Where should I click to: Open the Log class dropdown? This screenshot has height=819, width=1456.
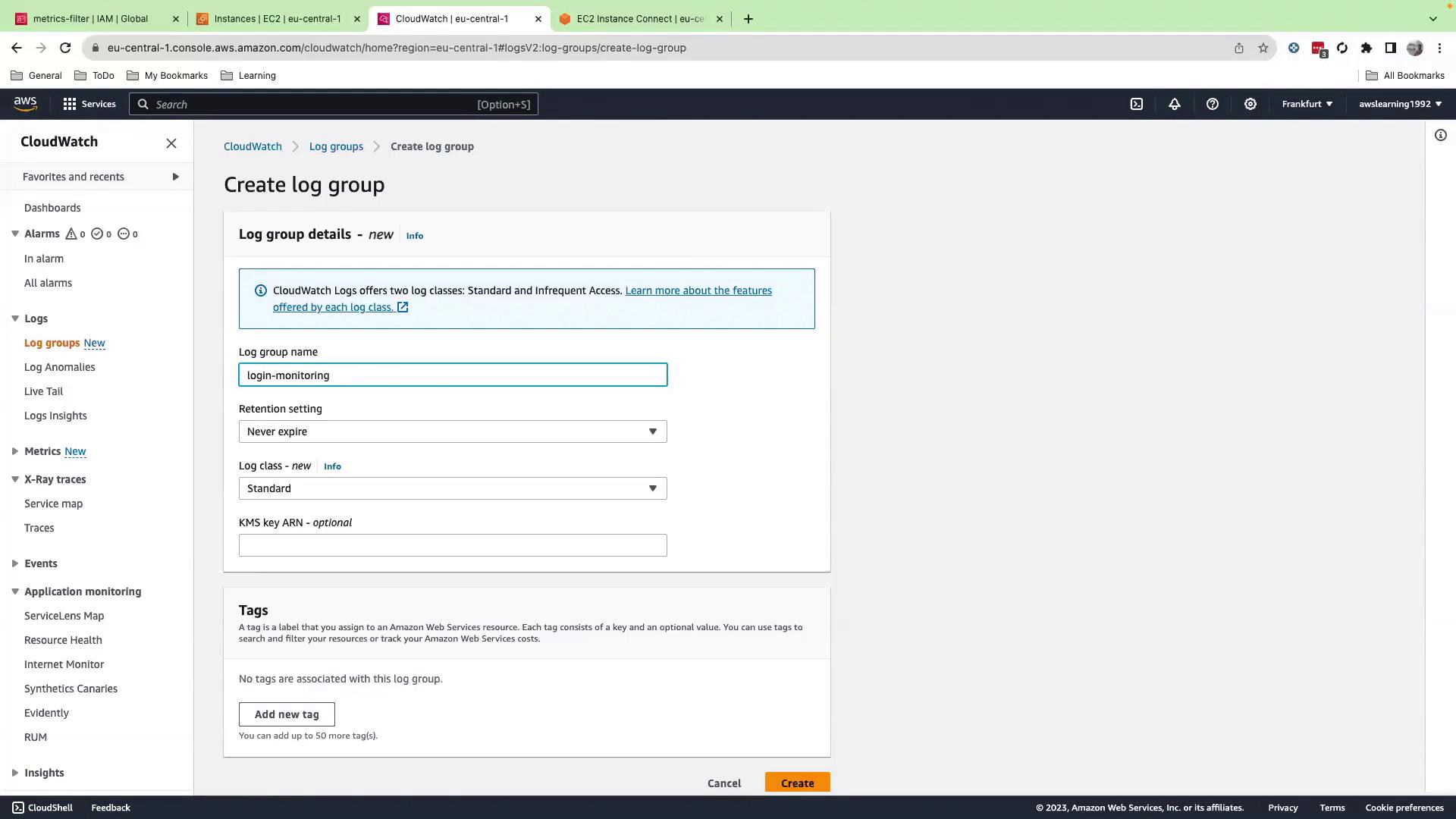click(x=453, y=488)
